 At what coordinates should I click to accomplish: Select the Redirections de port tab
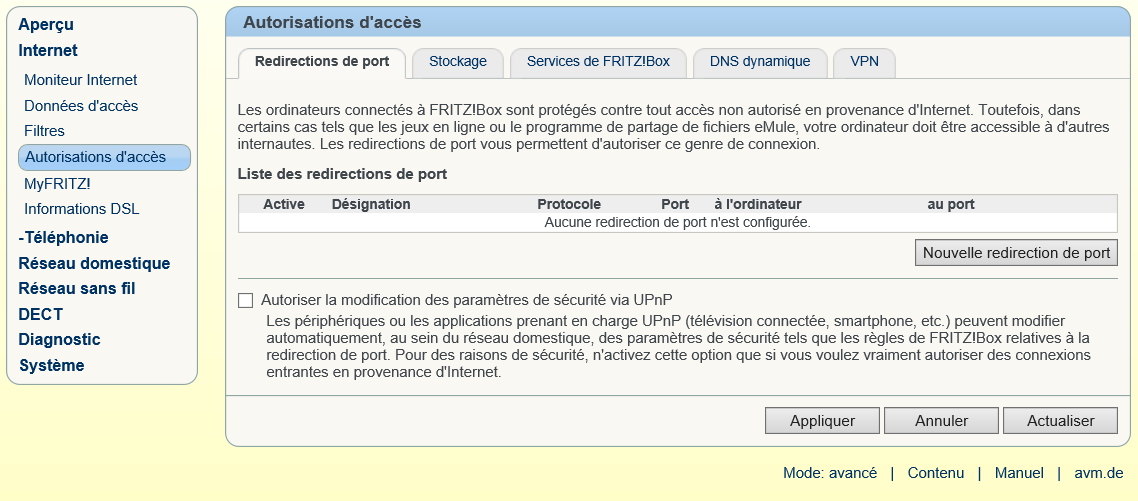[x=322, y=62]
